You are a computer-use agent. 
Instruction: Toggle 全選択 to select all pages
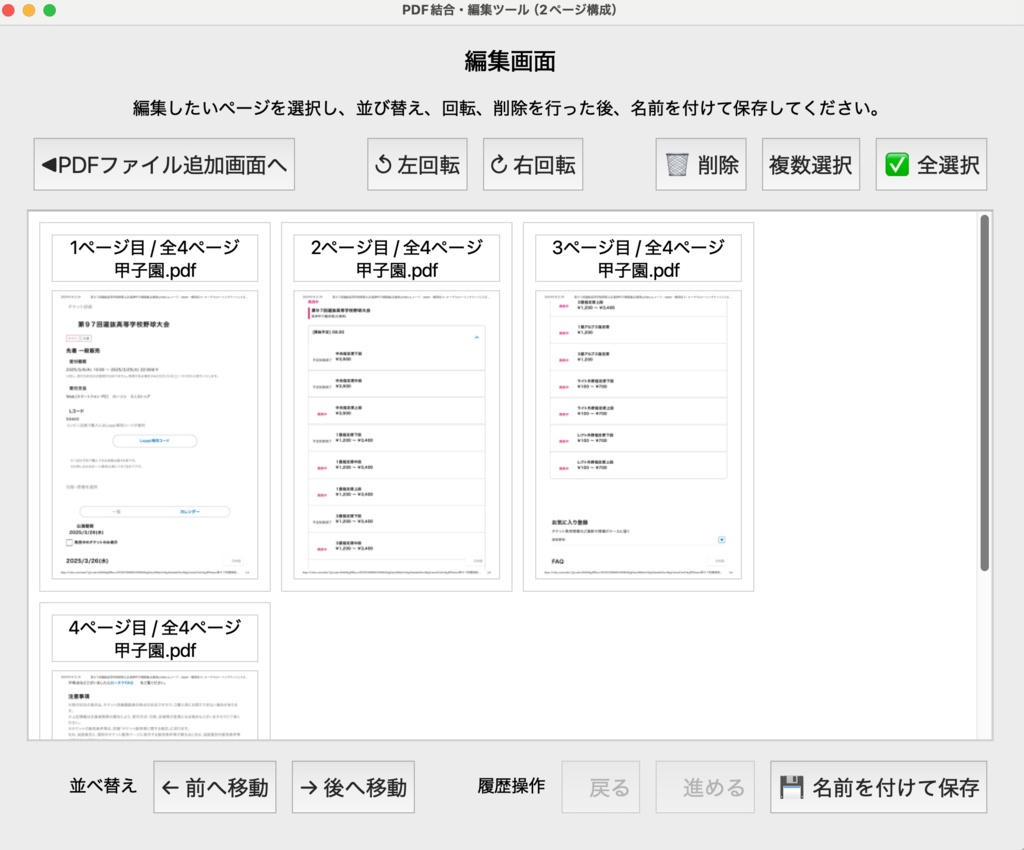(930, 164)
